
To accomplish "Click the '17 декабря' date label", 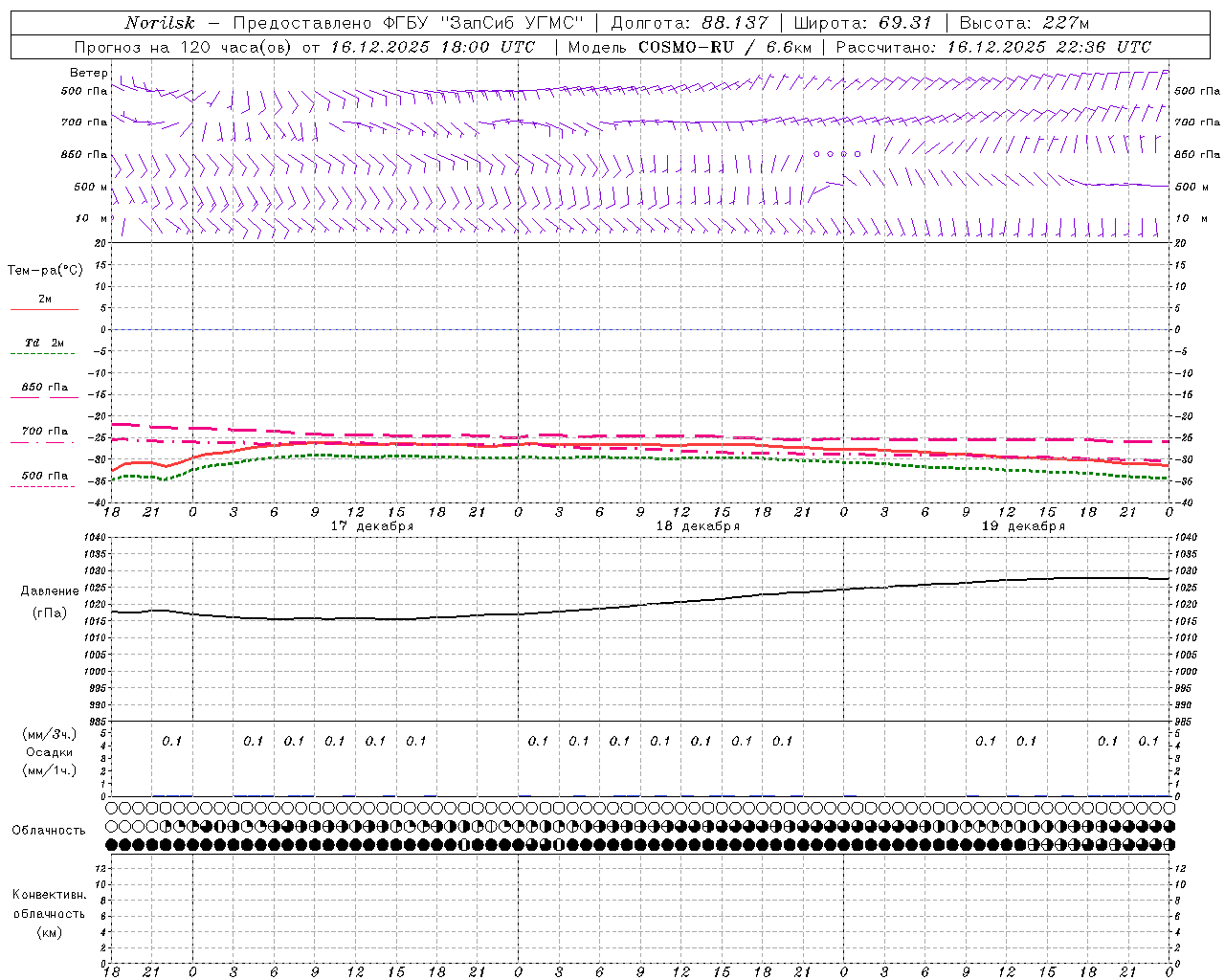I will 372,526.
